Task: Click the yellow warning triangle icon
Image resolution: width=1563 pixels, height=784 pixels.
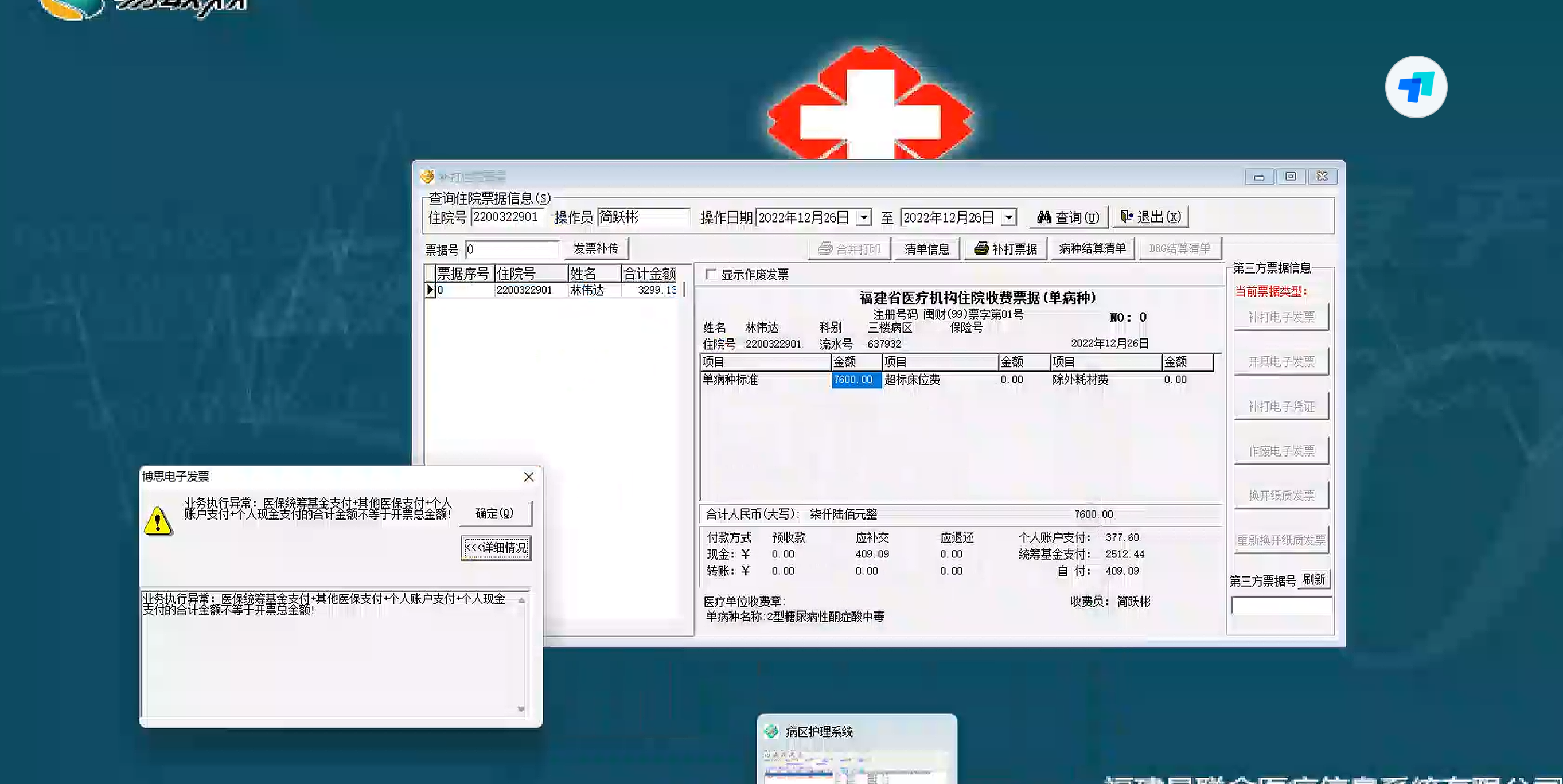Action: click(158, 521)
